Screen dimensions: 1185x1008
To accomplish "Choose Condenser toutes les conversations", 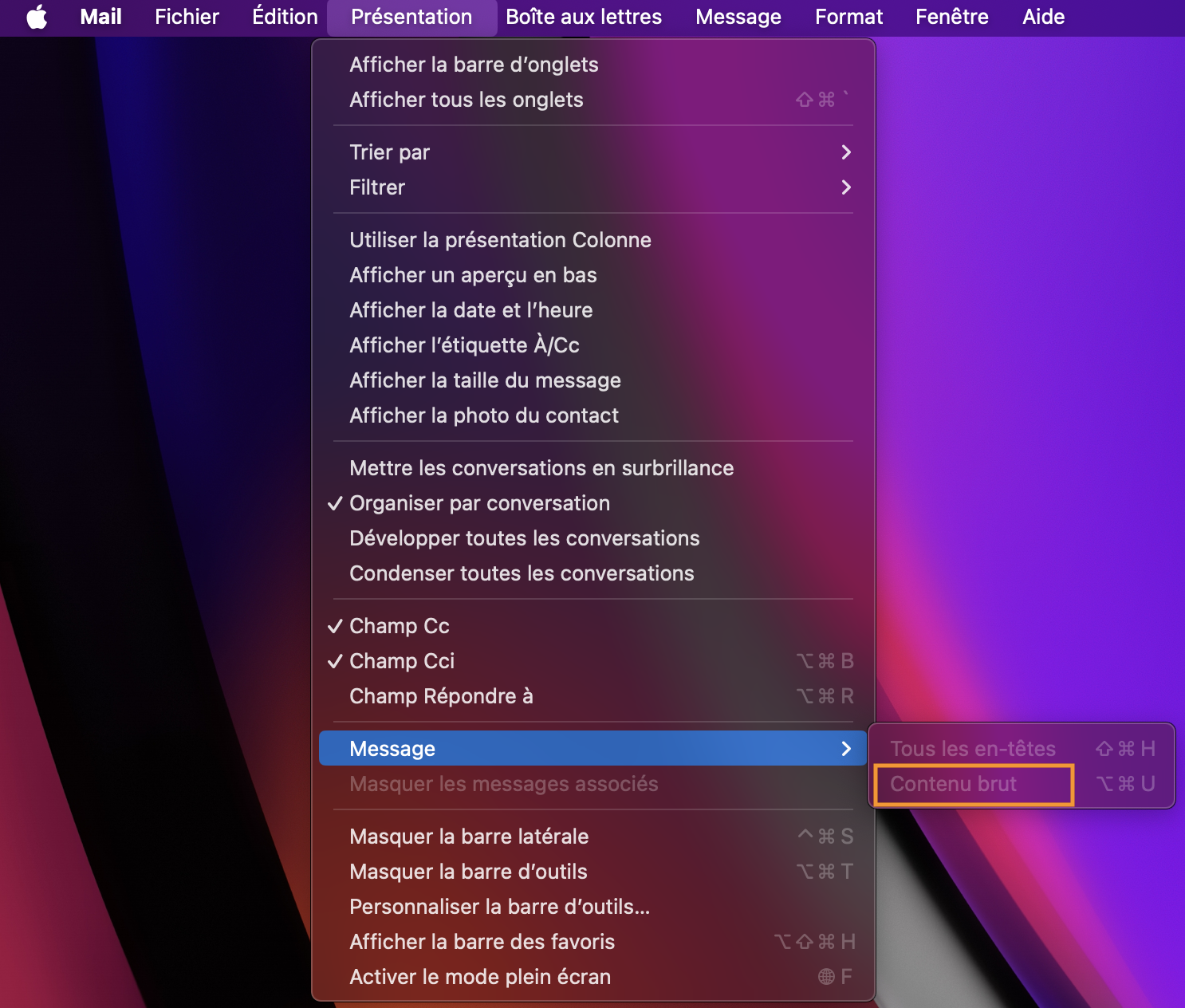I will point(593,573).
